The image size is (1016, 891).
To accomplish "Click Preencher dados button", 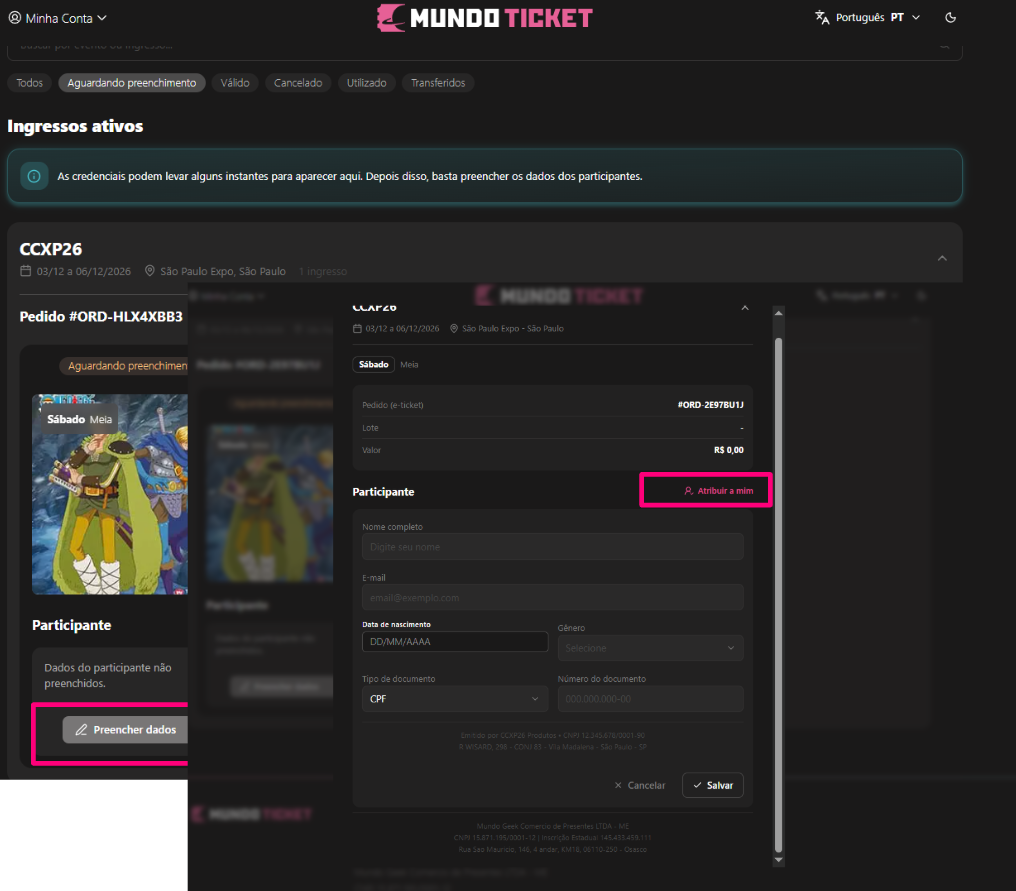I will [x=126, y=730].
